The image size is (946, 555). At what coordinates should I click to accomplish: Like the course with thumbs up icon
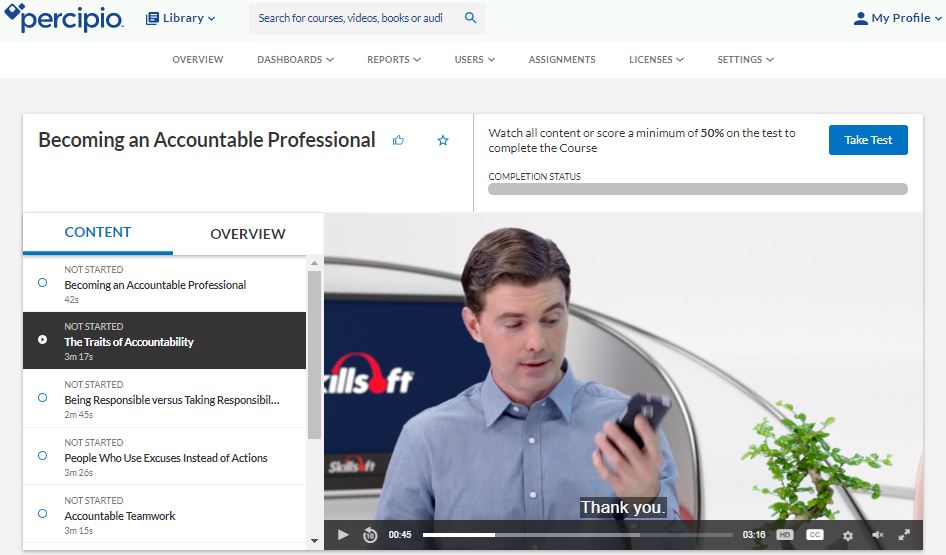click(x=399, y=141)
